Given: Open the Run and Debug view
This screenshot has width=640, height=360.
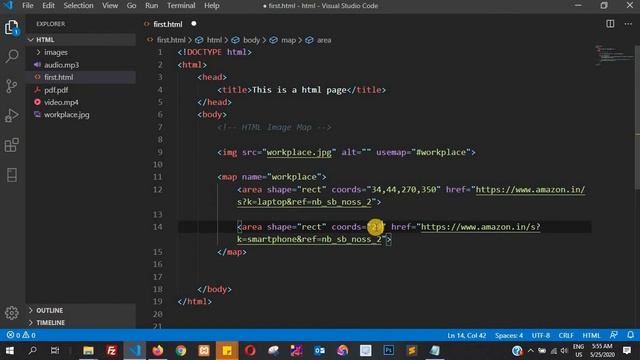Looking at the screenshot, I should (12, 116).
